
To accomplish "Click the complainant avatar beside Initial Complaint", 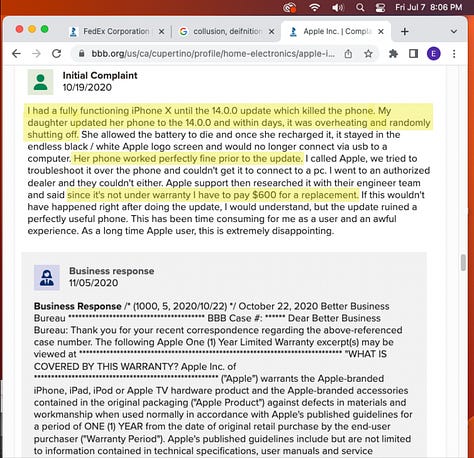I will pyautogui.click(x=40, y=82).
